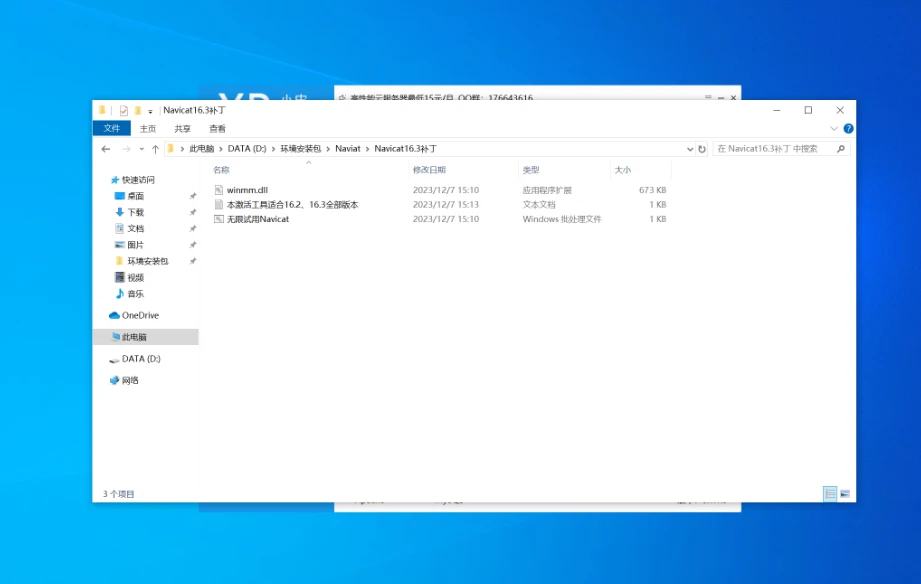The width and height of the screenshot is (921, 584).
Task: Click the new folder icon in title bar
Action: click(x=137, y=110)
